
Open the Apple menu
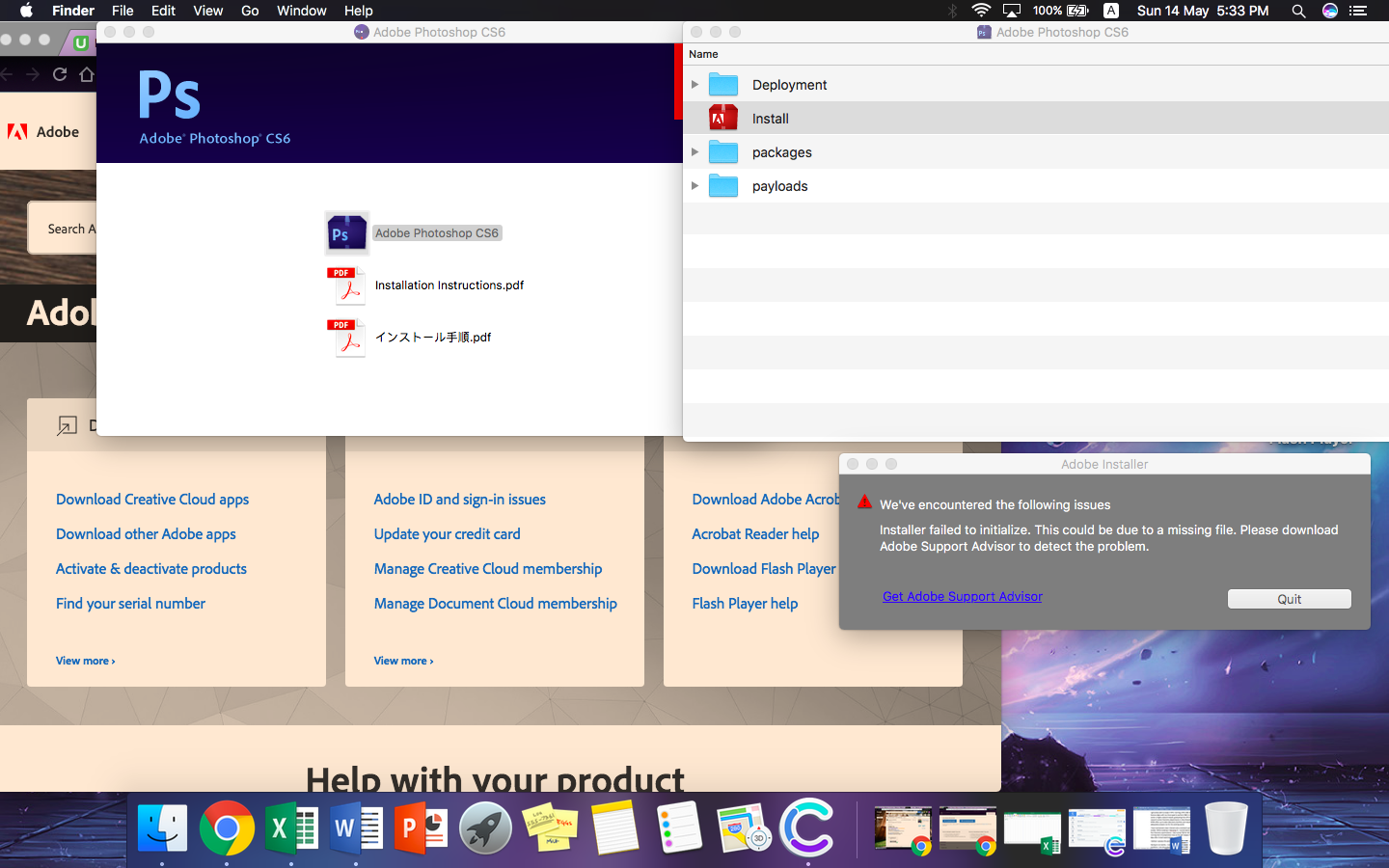click(x=26, y=11)
